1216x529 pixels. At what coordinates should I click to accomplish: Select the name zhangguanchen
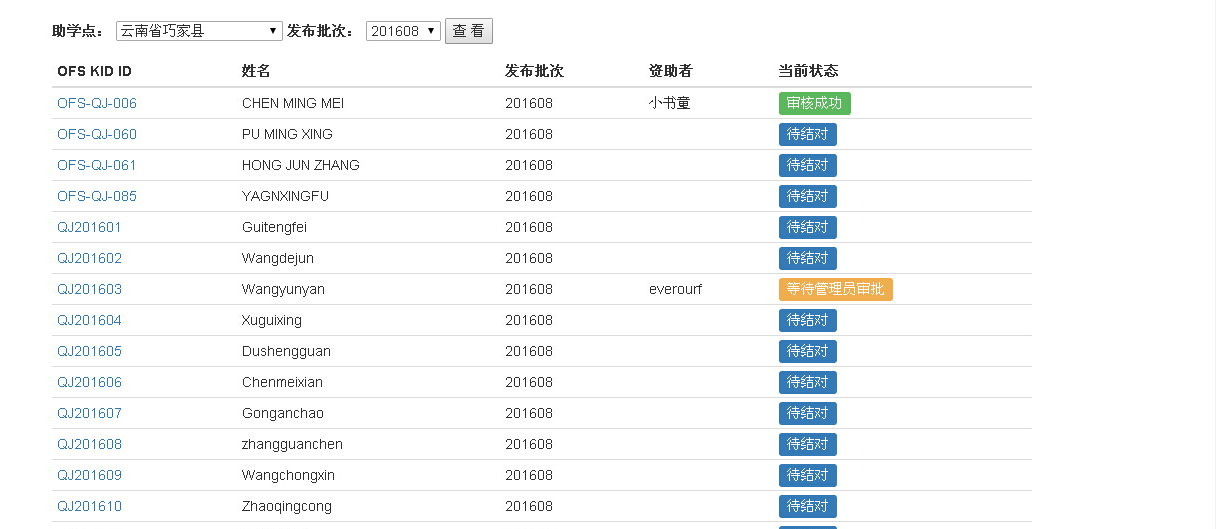click(292, 444)
